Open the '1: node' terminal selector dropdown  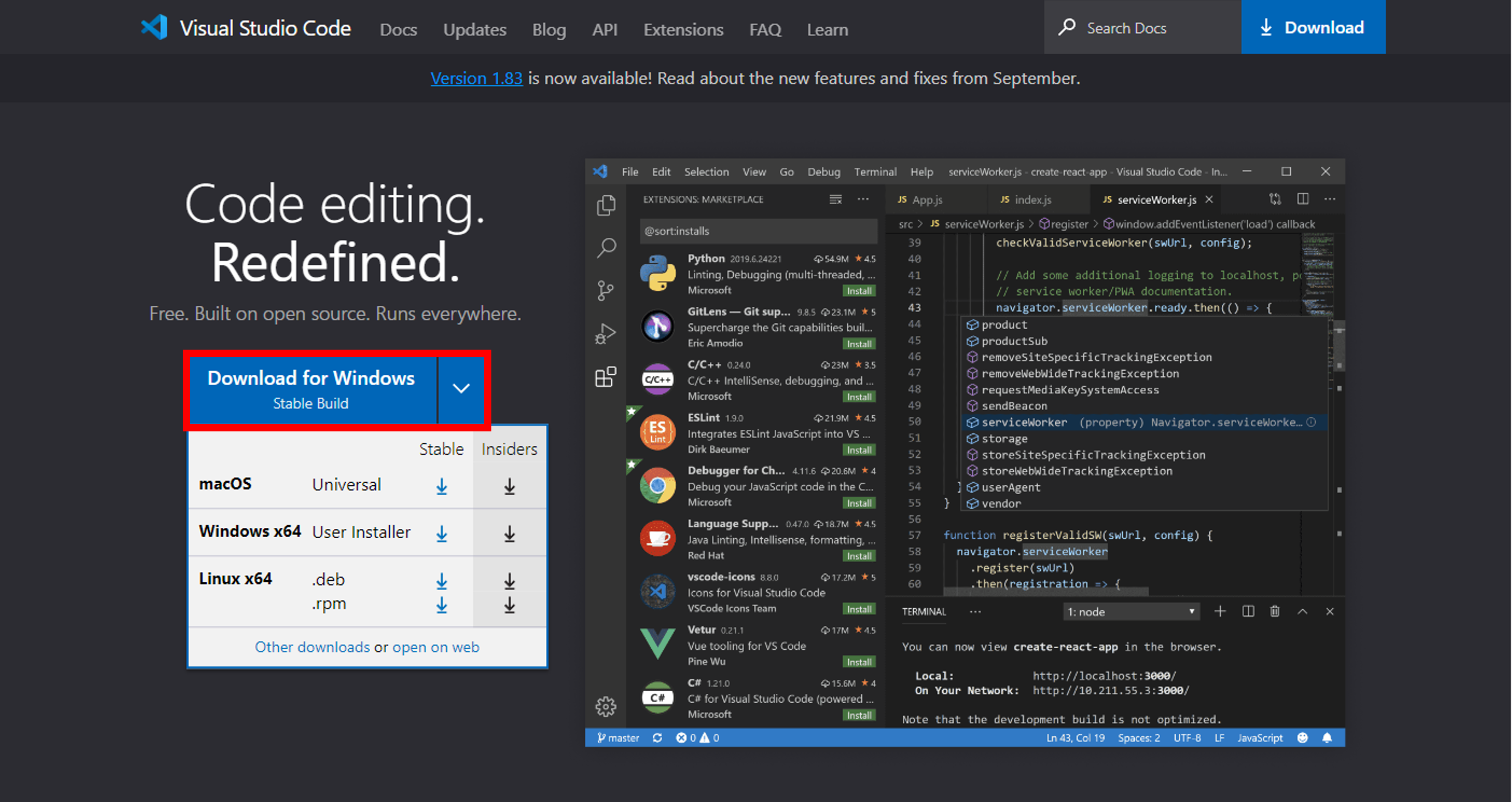pos(1132,612)
